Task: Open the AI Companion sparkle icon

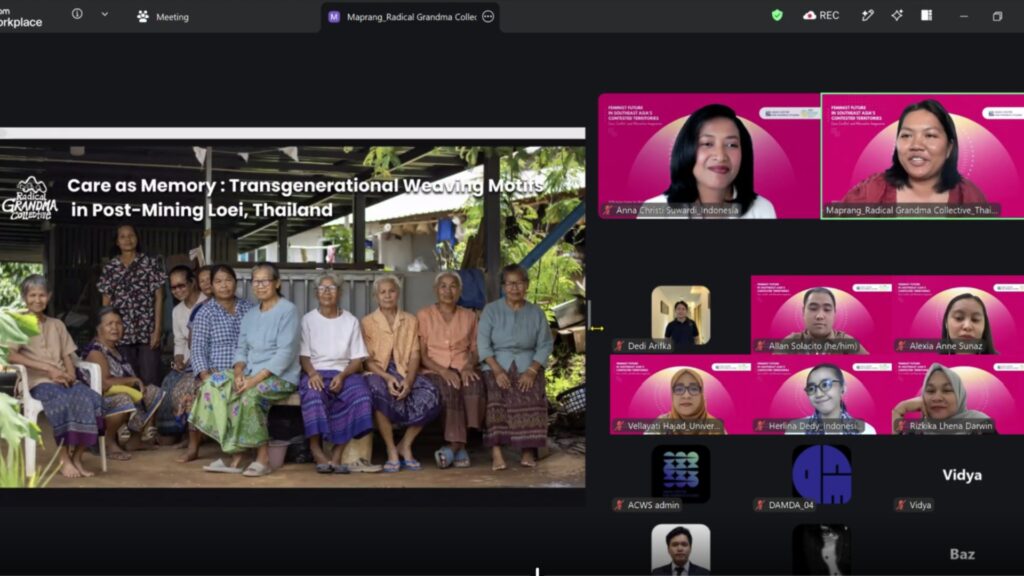Action: [x=897, y=15]
